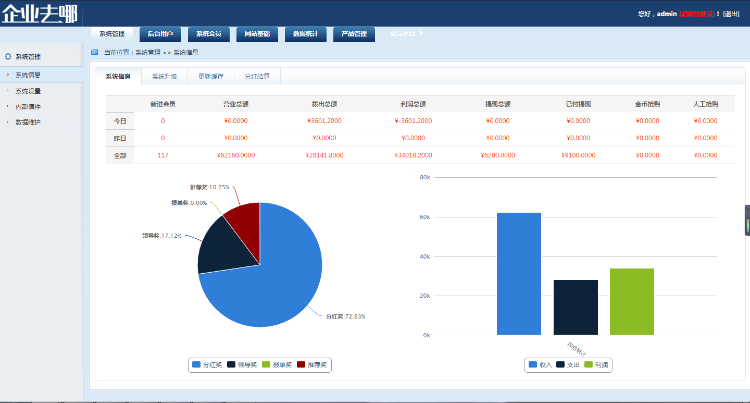Switch to the fourth content tab 分红结算

(x=257, y=76)
